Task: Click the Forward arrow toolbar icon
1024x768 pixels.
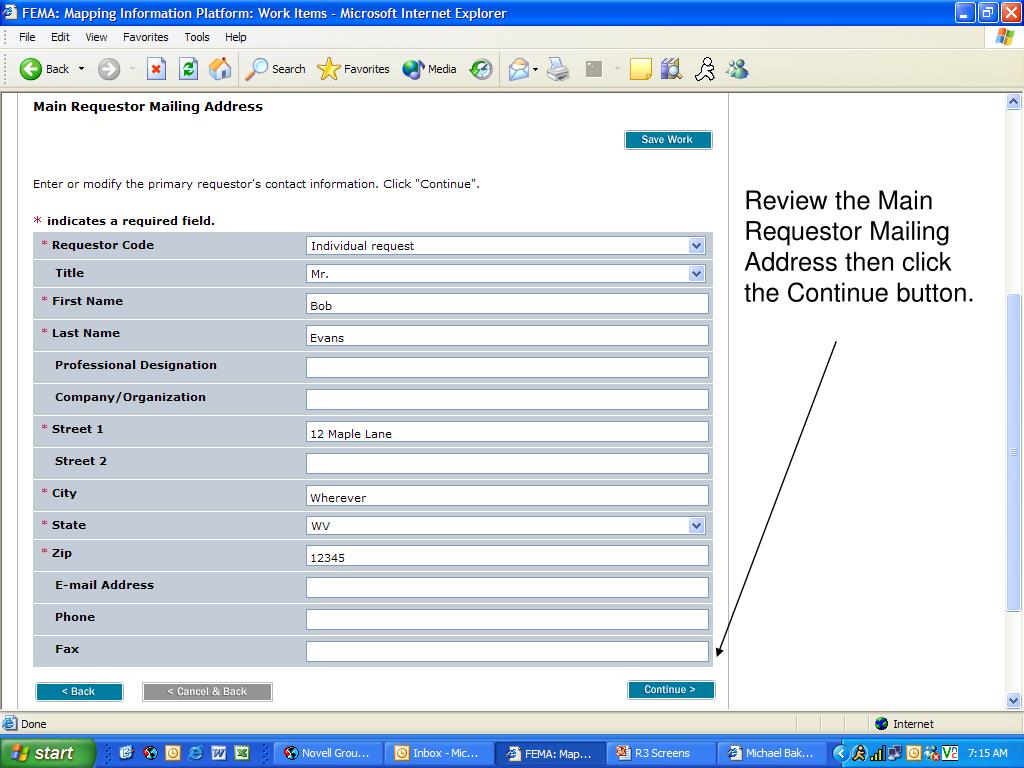Action: click(108, 69)
